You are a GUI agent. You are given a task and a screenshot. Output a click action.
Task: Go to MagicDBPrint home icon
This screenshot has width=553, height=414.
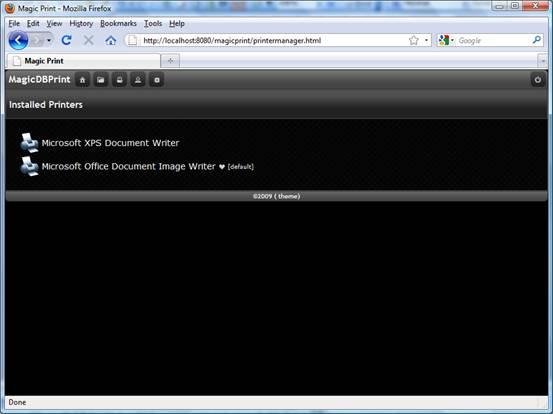[82, 80]
